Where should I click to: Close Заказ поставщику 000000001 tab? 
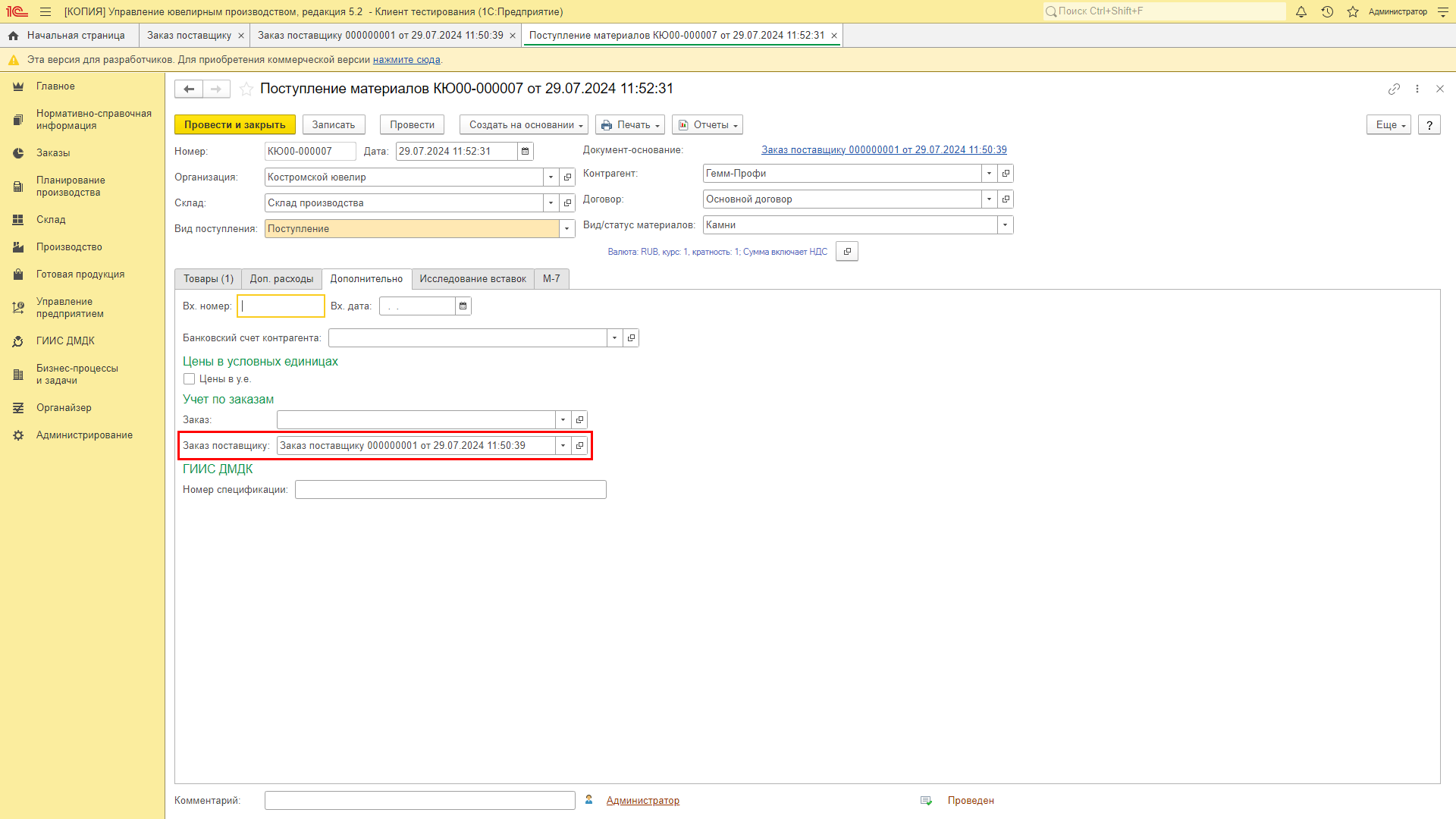513,36
